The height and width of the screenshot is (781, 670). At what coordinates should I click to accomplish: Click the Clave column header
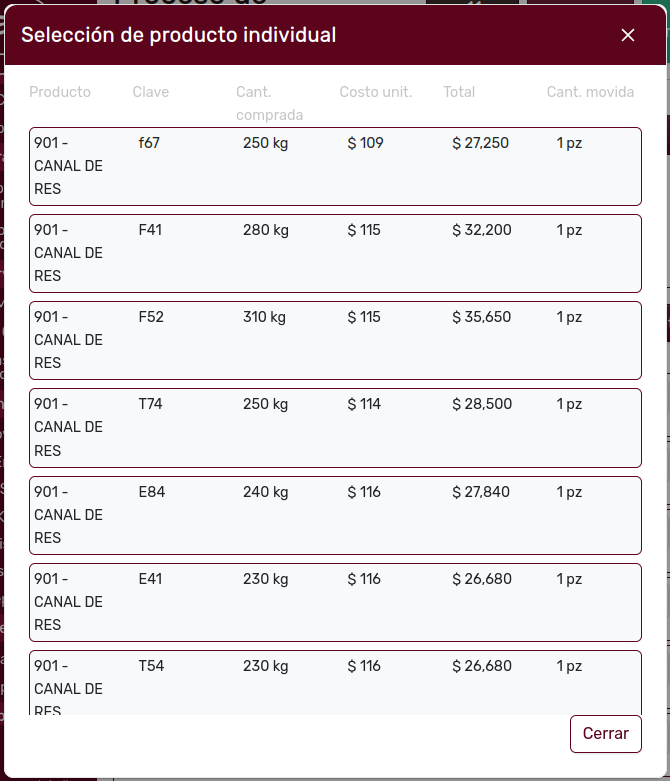151,92
